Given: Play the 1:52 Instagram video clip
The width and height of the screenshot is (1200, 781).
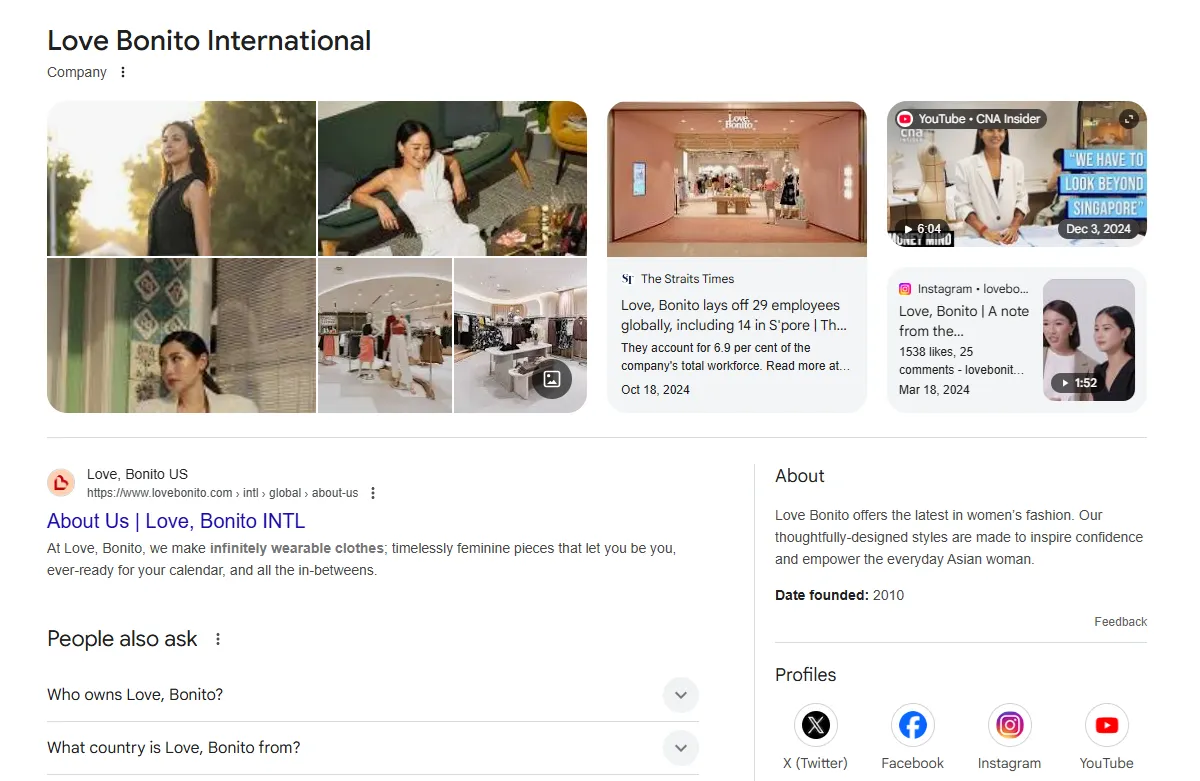Looking at the screenshot, I should pos(1088,340).
